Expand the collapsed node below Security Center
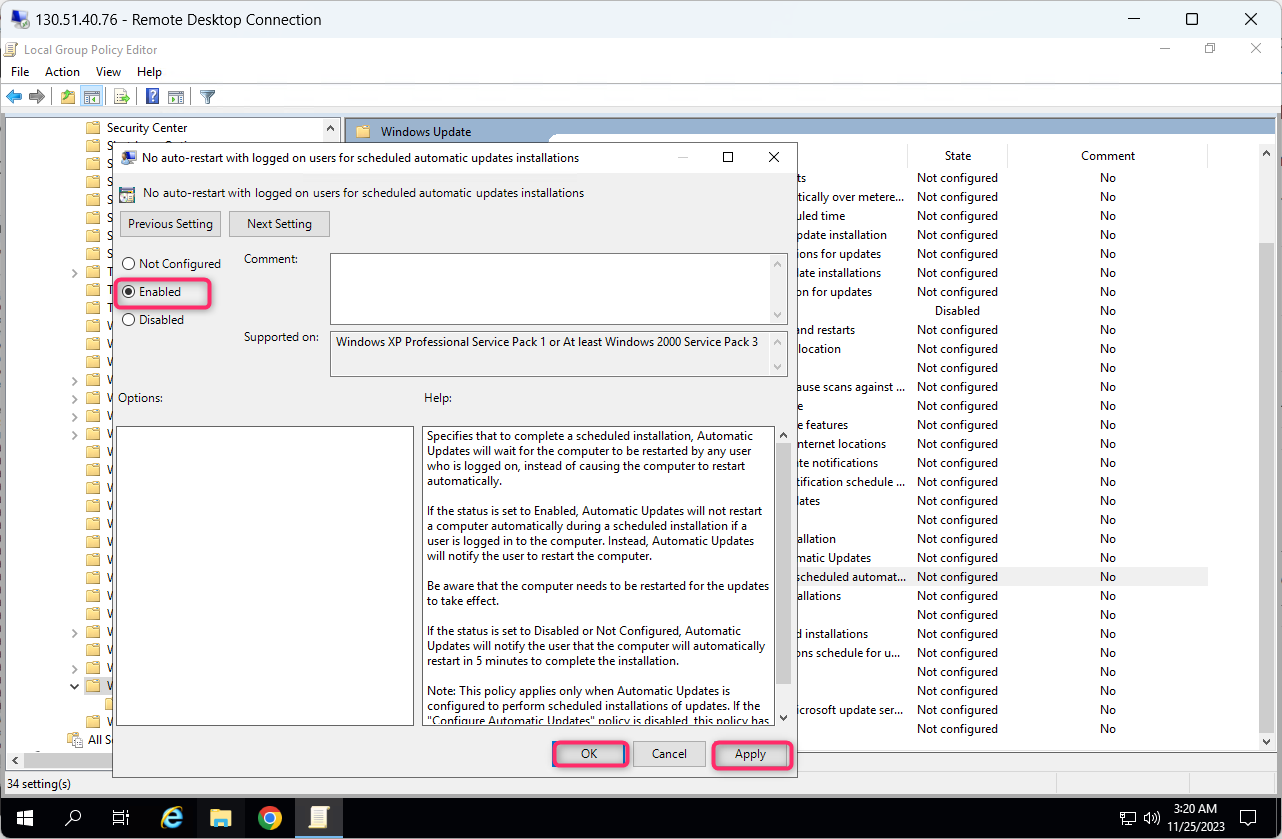 coord(75,272)
